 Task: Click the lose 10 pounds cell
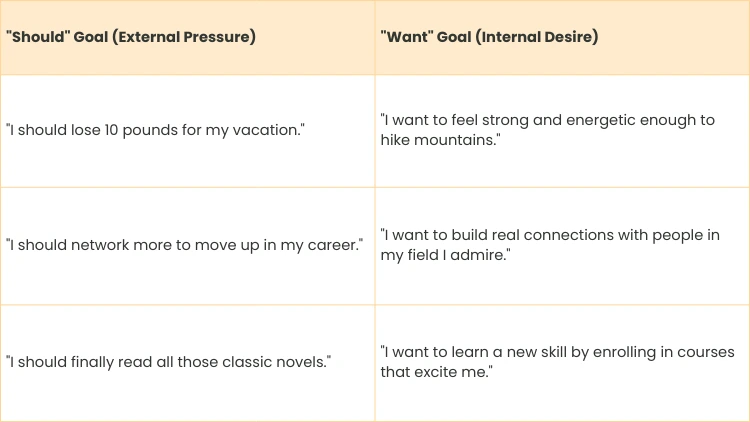coord(154,130)
